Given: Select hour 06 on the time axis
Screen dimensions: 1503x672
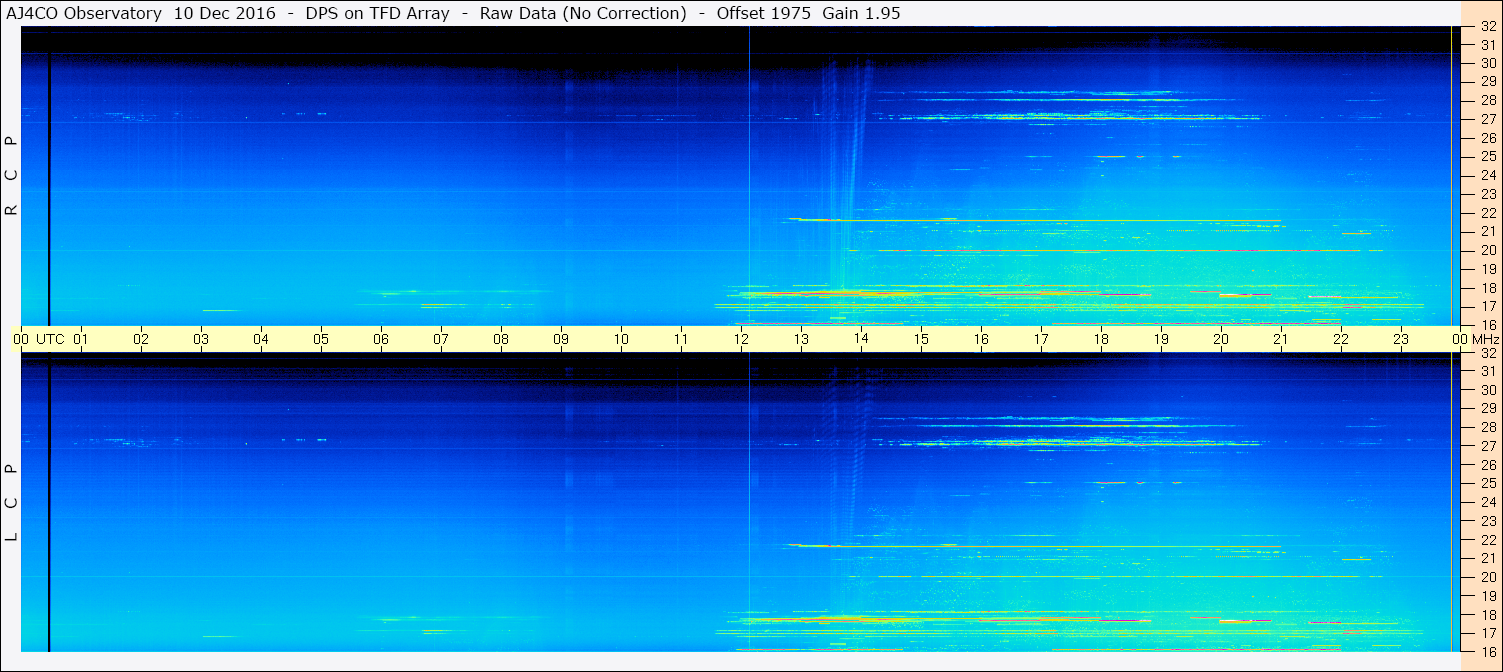Looking at the screenshot, I should click(x=381, y=339).
